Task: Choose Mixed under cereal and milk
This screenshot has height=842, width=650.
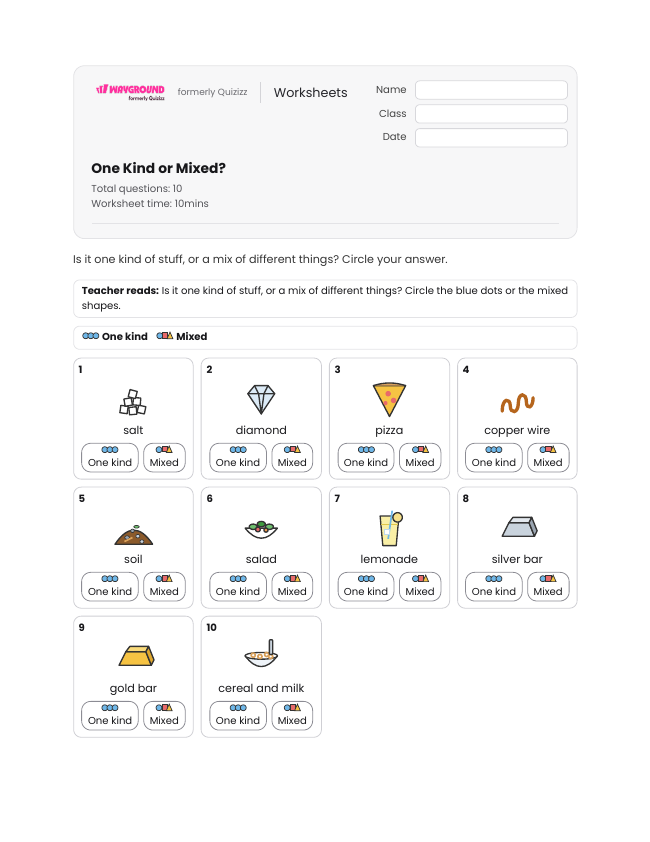Action: [292, 715]
